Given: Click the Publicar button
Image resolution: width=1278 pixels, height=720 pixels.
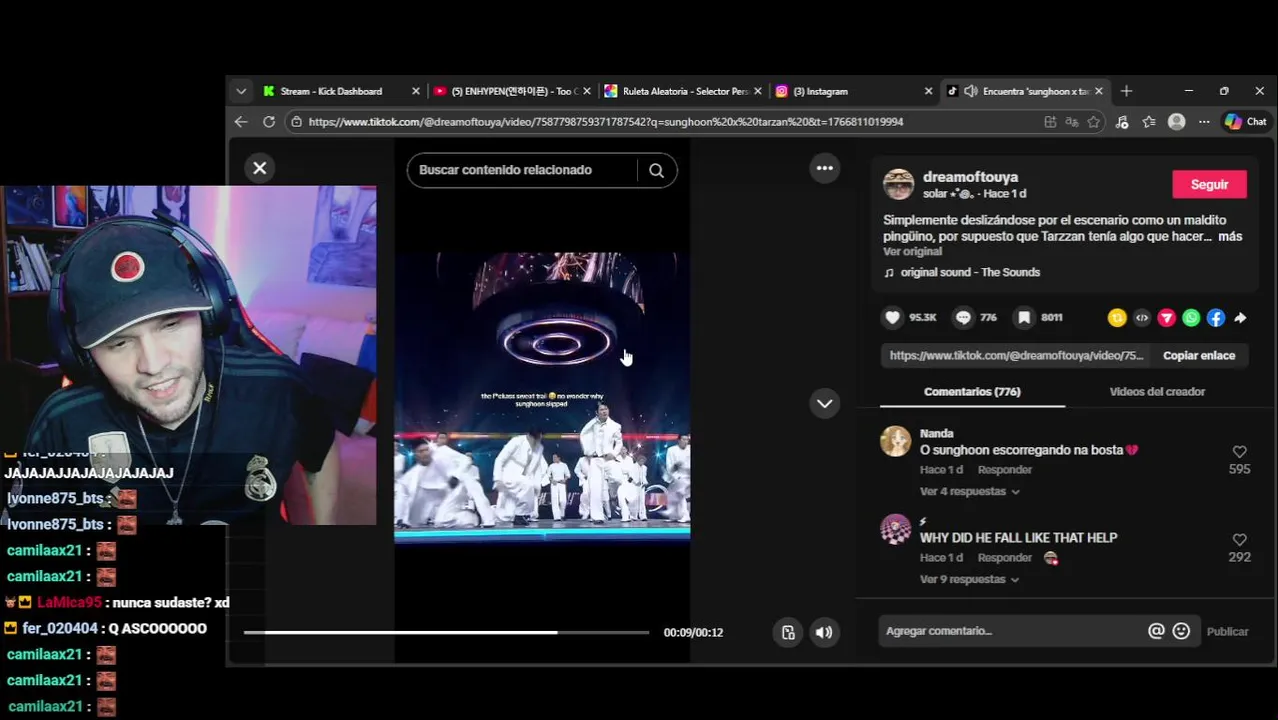Looking at the screenshot, I should click(1227, 632).
